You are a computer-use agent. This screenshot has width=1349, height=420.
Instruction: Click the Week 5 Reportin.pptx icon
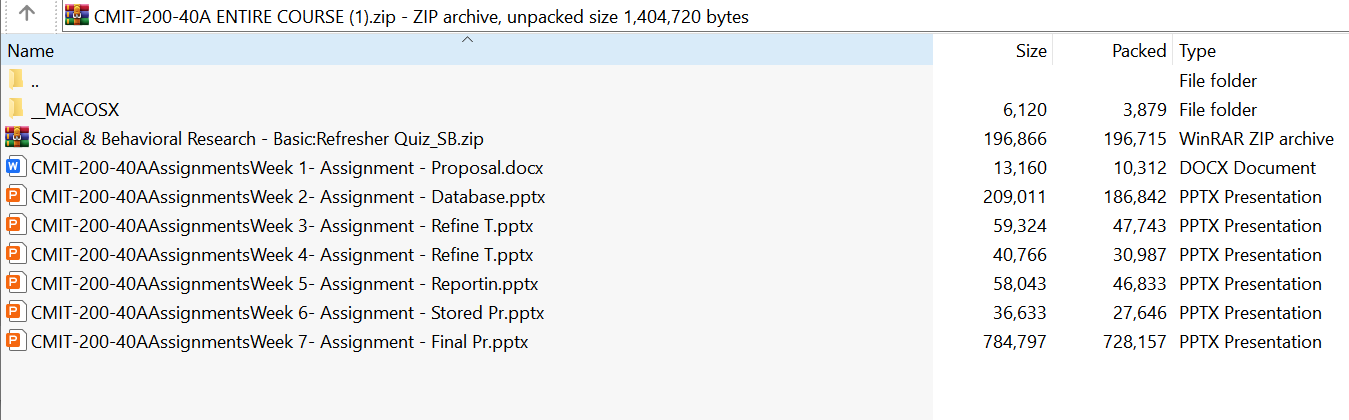click(x=16, y=283)
